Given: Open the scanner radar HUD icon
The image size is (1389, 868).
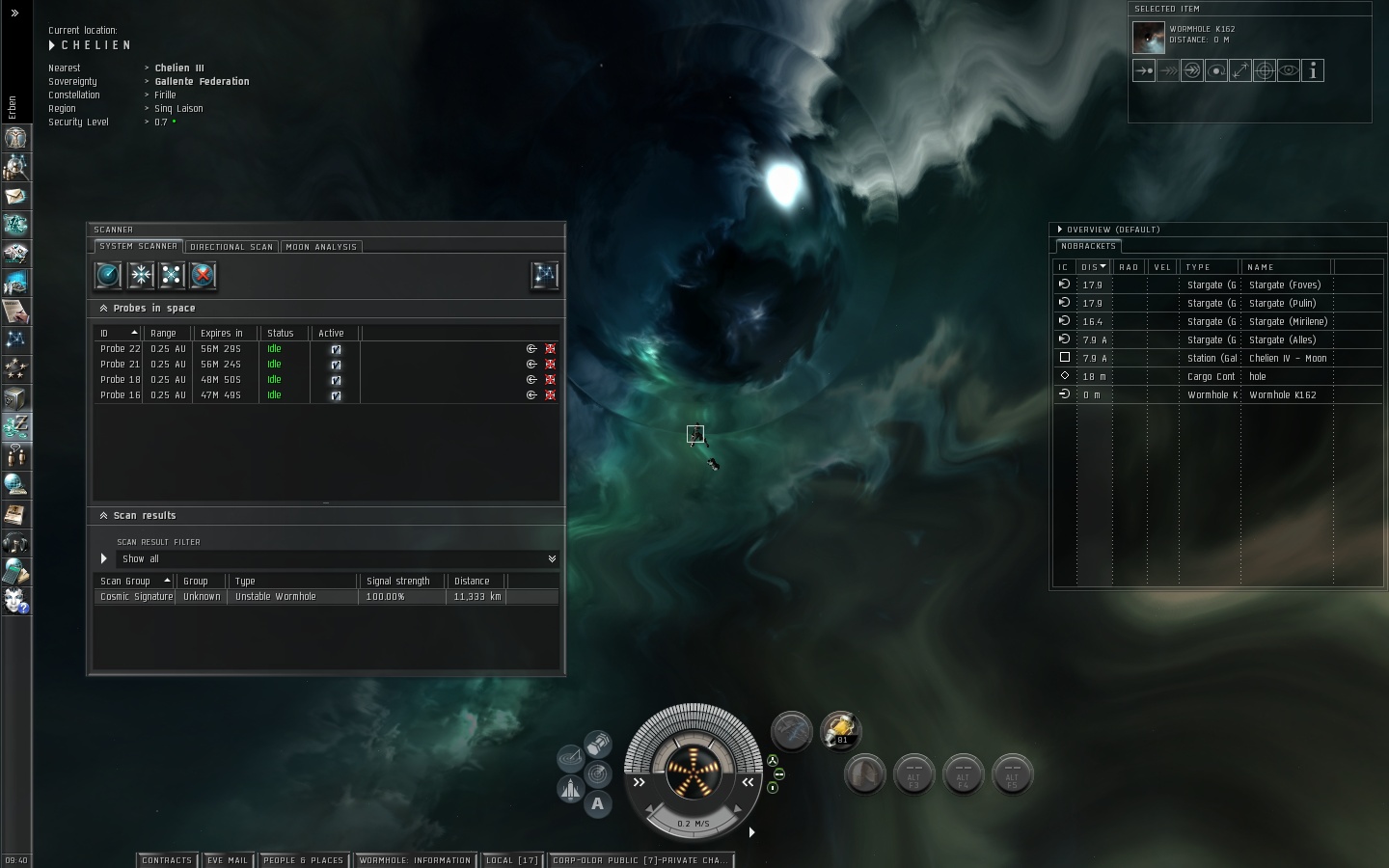Looking at the screenshot, I should pyautogui.click(x=598, y=773).
